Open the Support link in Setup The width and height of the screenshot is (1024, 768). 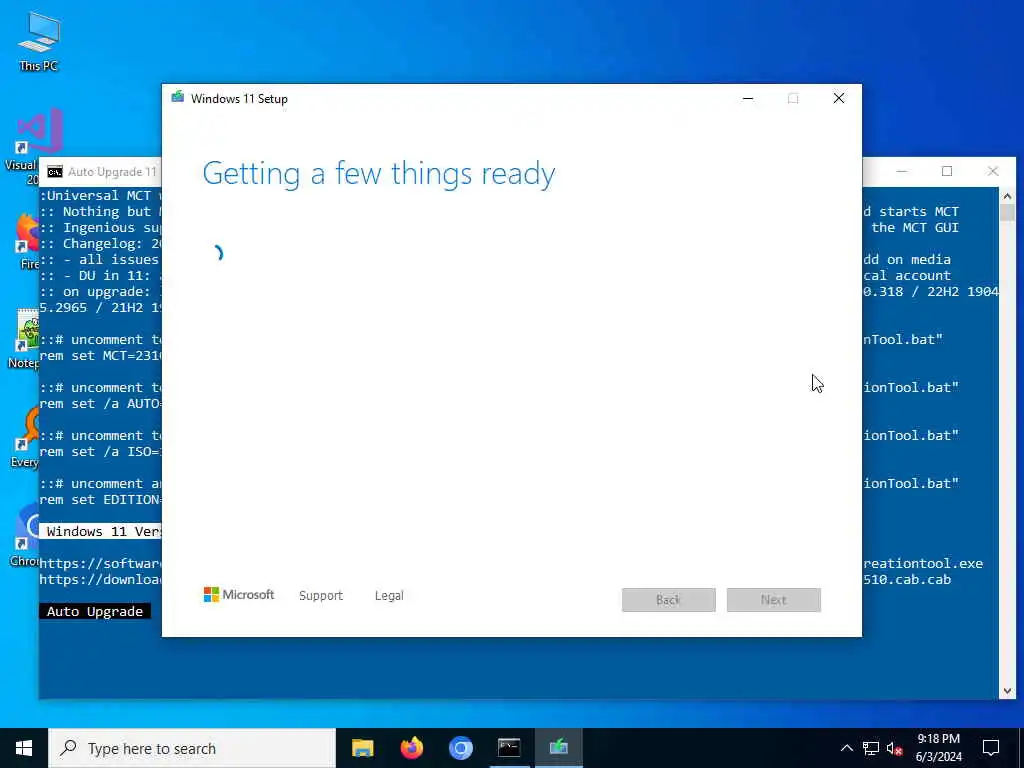(x=321, y=596)
